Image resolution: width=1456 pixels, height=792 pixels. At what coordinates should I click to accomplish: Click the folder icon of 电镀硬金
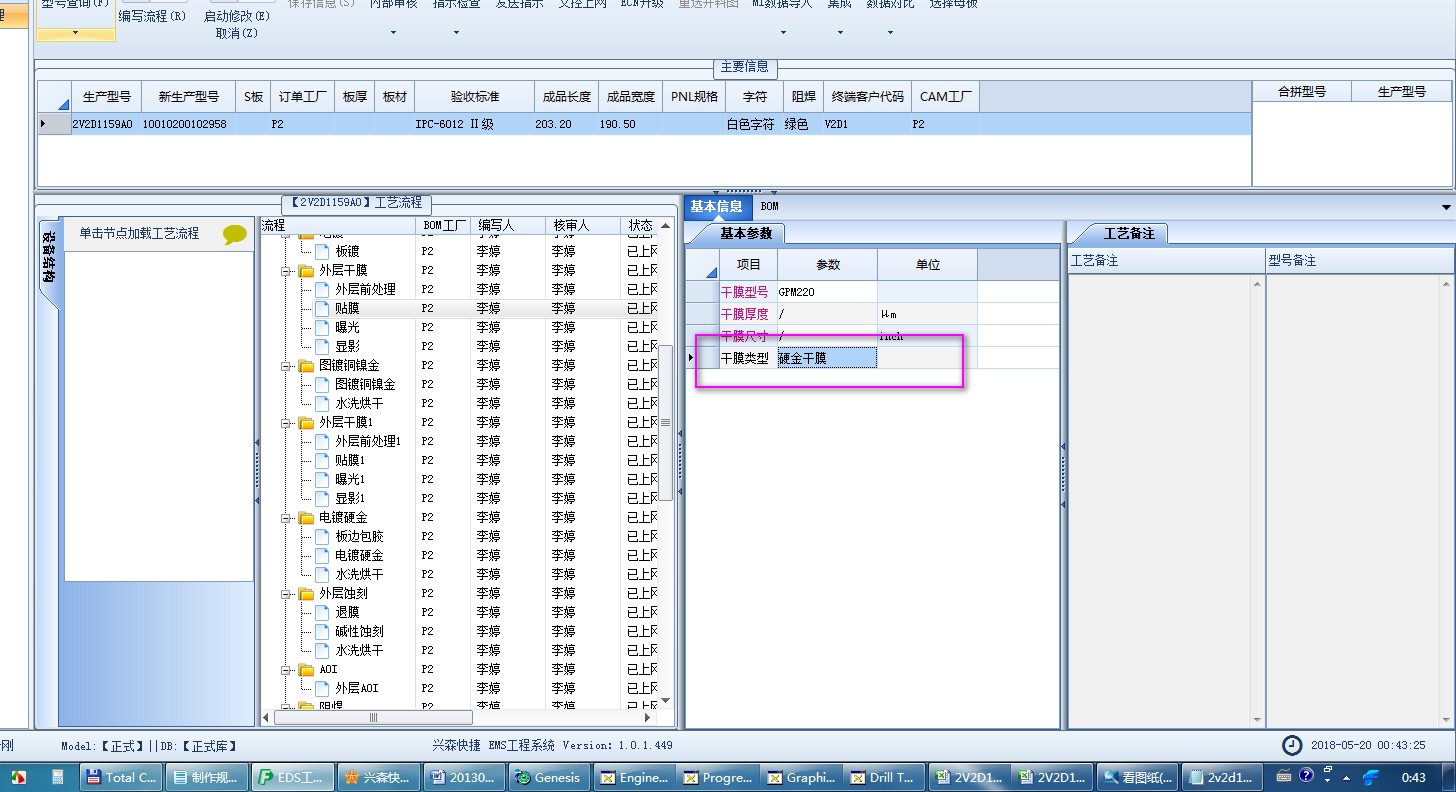tap(306, 518)
